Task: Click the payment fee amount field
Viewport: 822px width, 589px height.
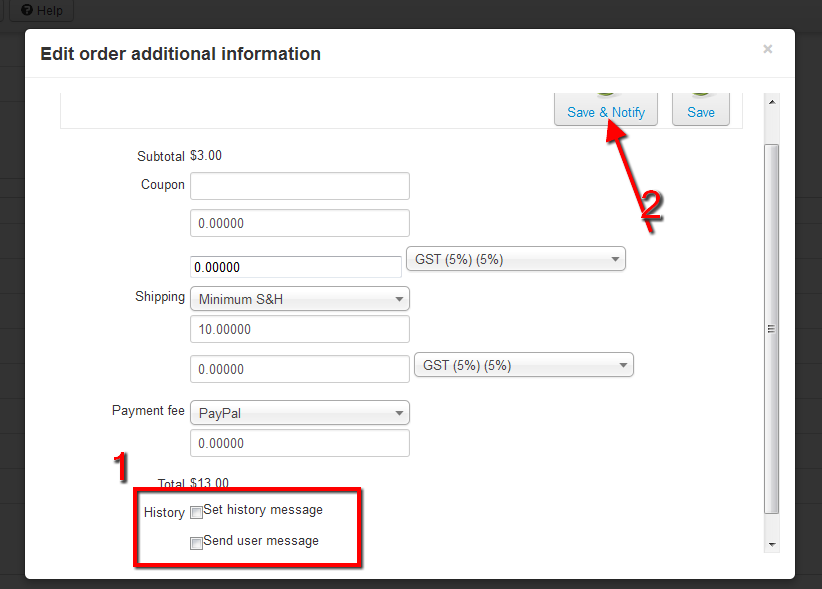Action: click(299, 443)
